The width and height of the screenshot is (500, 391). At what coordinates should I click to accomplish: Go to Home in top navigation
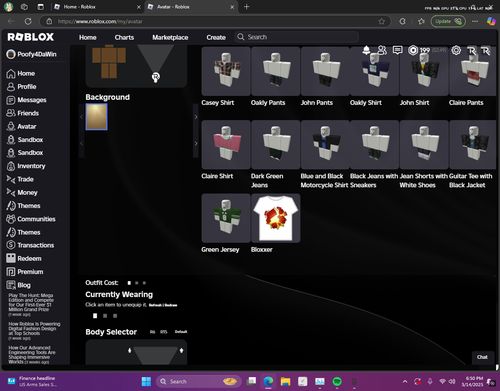(x=88, y=37)
